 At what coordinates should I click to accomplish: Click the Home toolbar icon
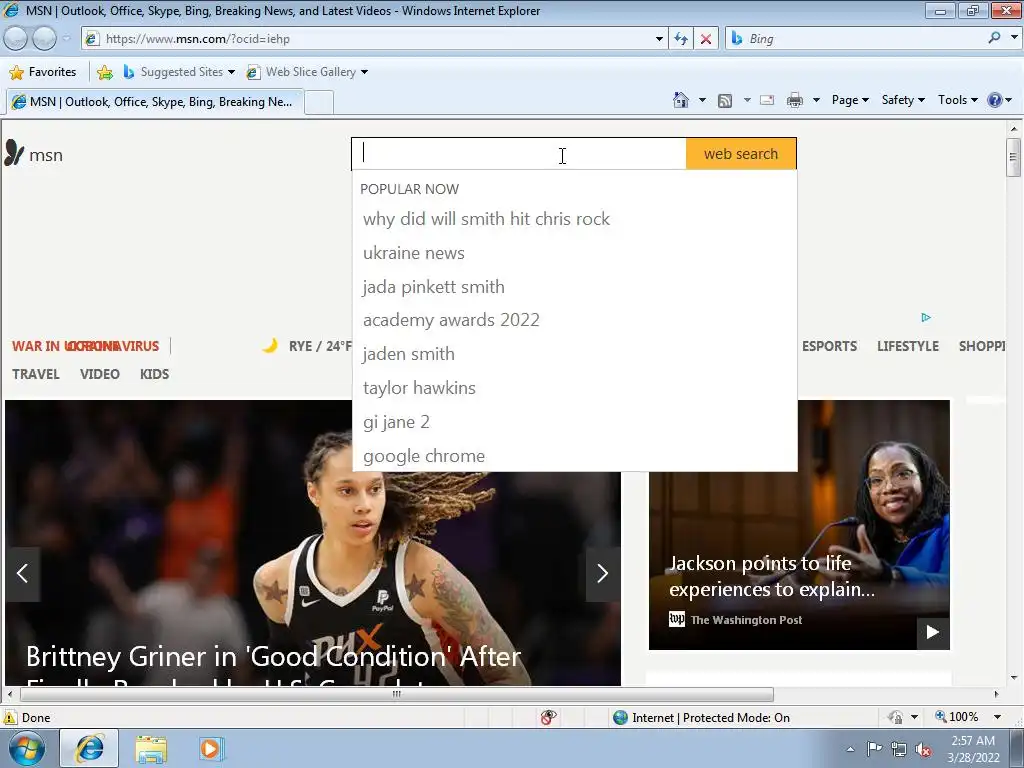[x=680, y=100]
